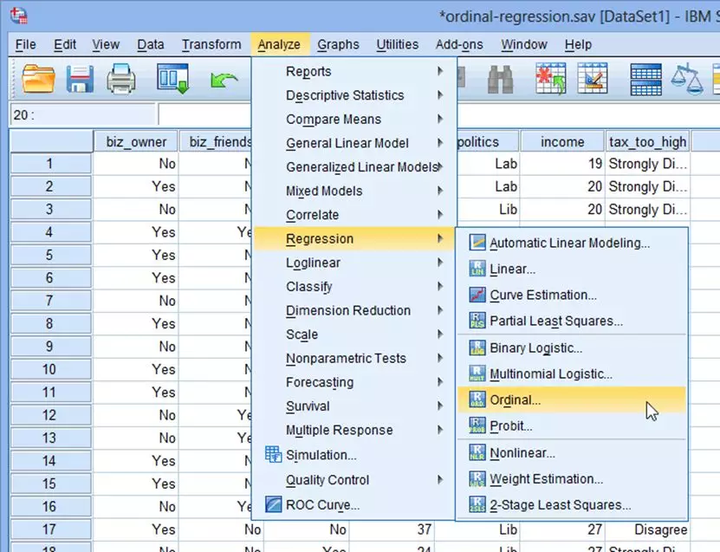Open the Transform menu
Screen dimensions: 720x552
pyautogui.click(x=211, y=45)
